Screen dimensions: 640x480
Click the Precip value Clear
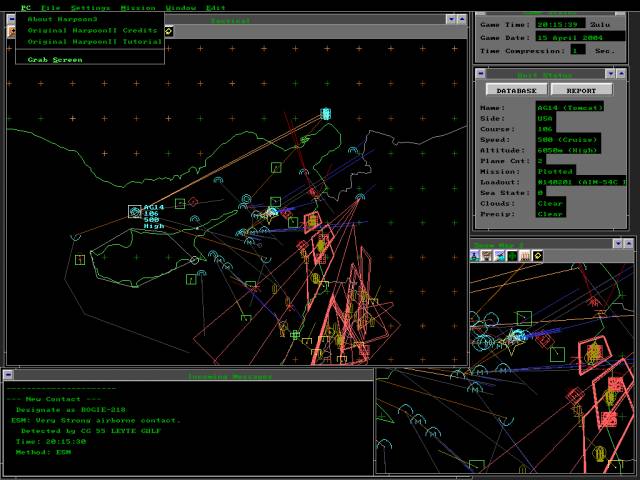(550, 214)
